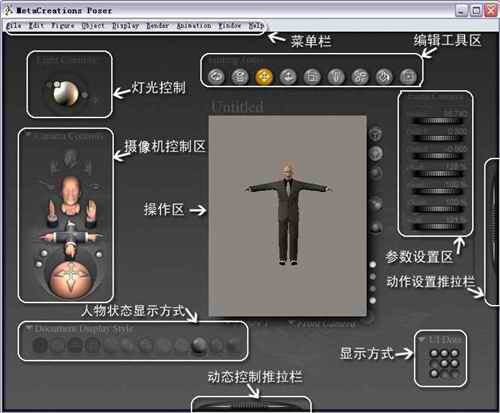500x413 pixels.
Task: Select the Twist editing tool
Action: 240,76
